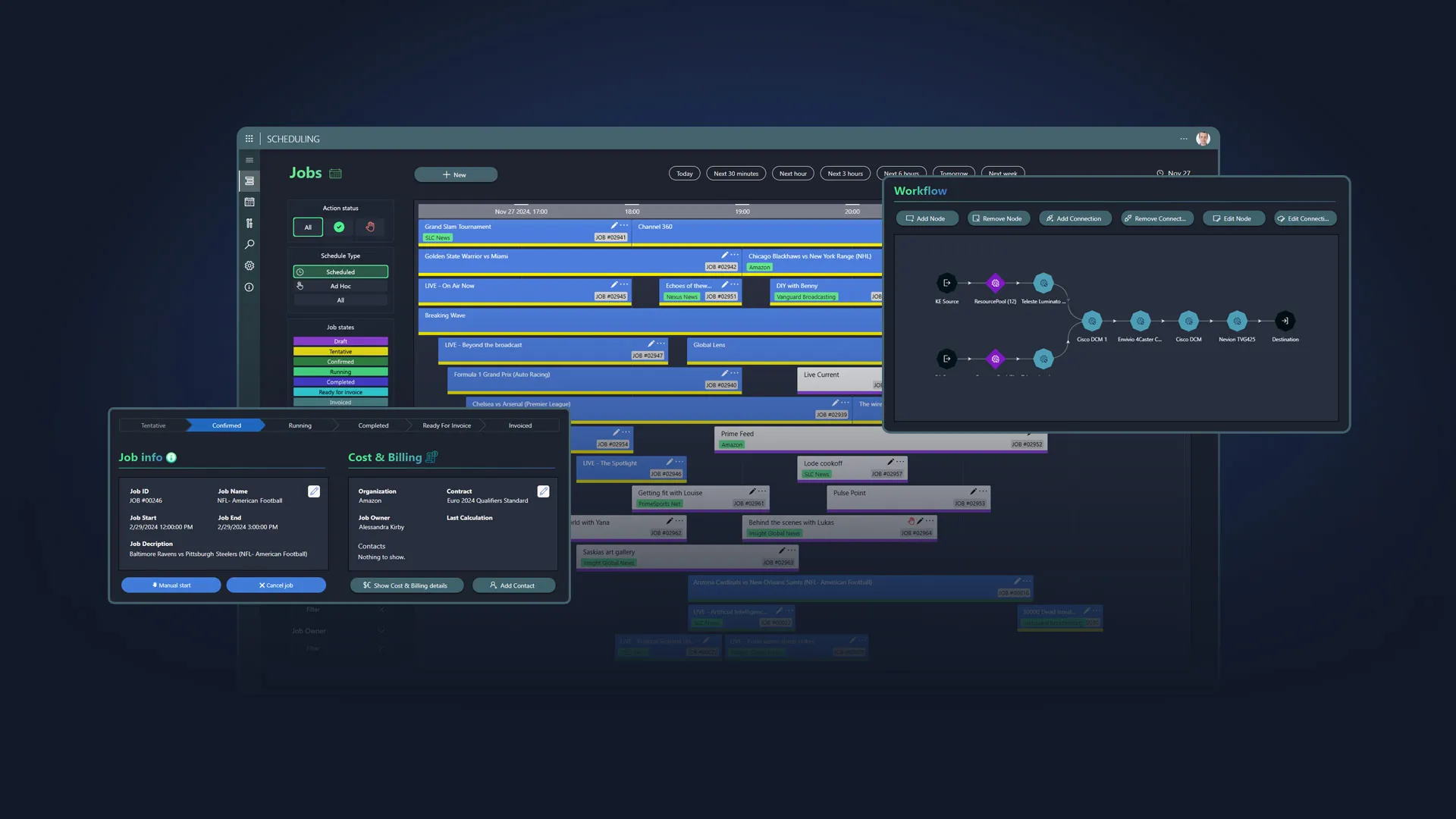The height and width of the screenshot is (819, 1456).
Task: Select the Completed stage in job progress
Action: [x=373, y=425]
